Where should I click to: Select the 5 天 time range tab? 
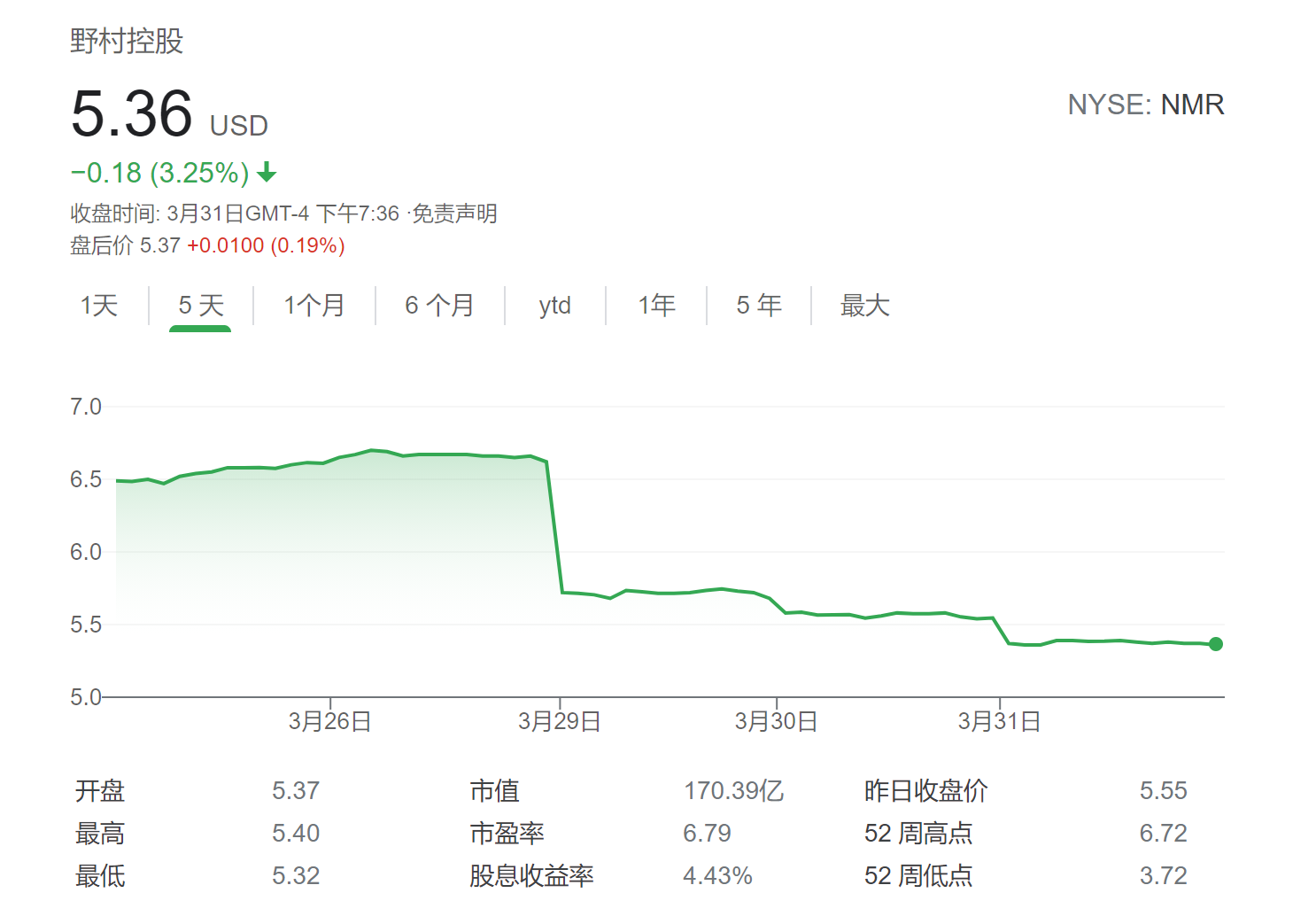[x=201, y=306]
